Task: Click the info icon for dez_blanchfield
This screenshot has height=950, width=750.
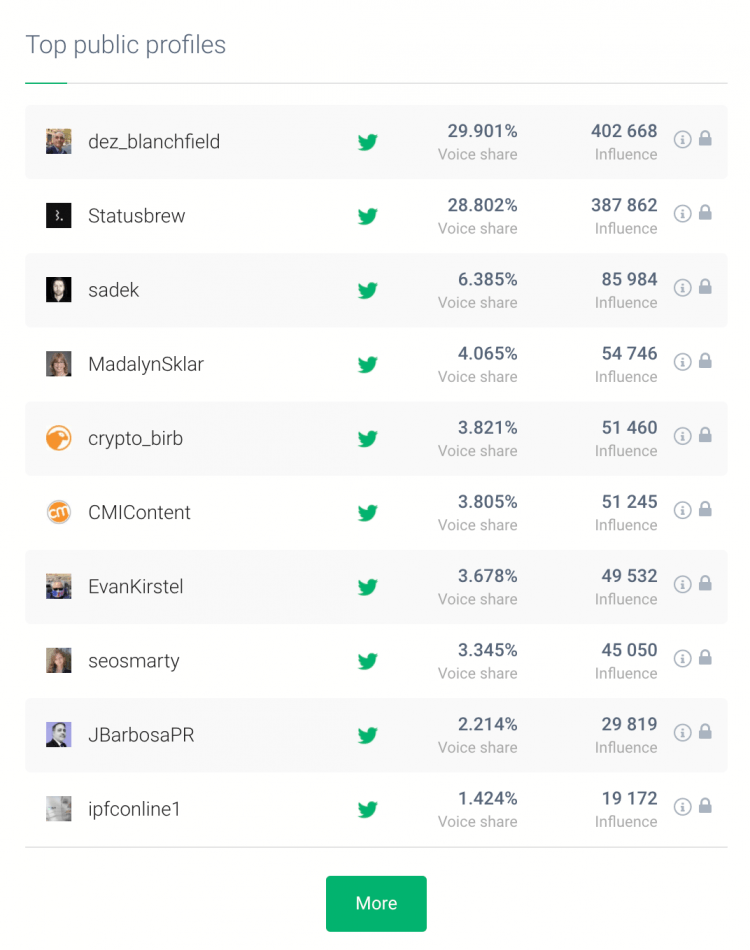Action: pyautogui.click(x=682, y=139)
